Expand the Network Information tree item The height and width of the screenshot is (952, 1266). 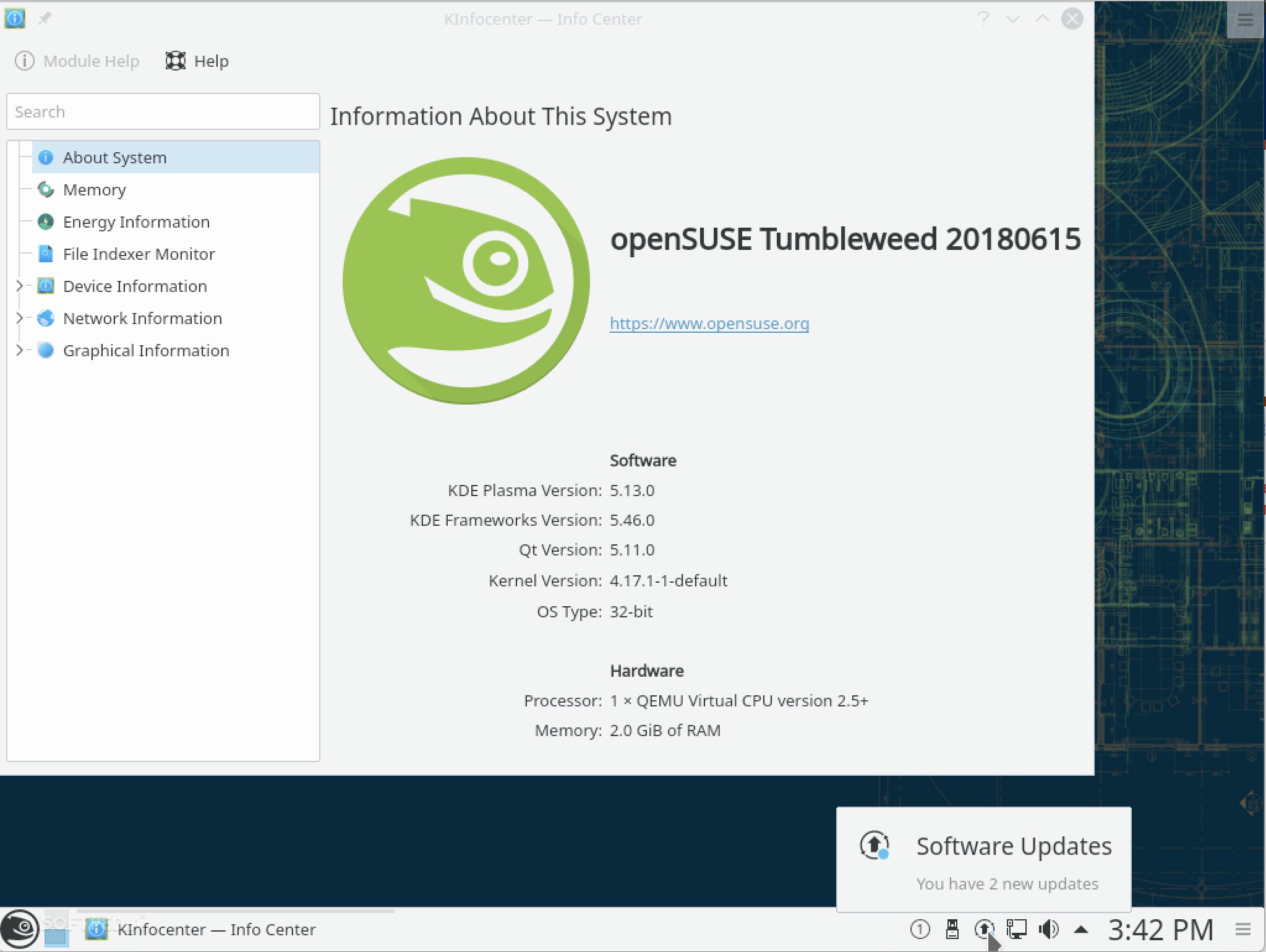point(20,318)
